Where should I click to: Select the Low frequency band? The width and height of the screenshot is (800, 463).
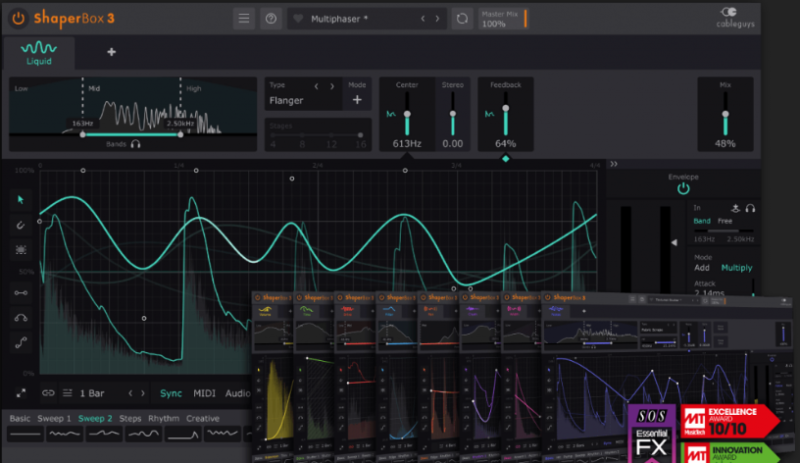point(21,88)
